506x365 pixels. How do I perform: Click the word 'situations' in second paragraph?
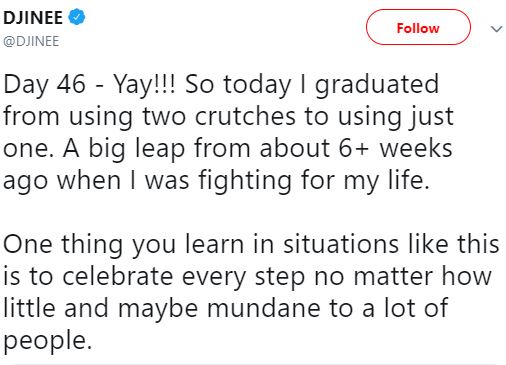(x=341, y=244)
